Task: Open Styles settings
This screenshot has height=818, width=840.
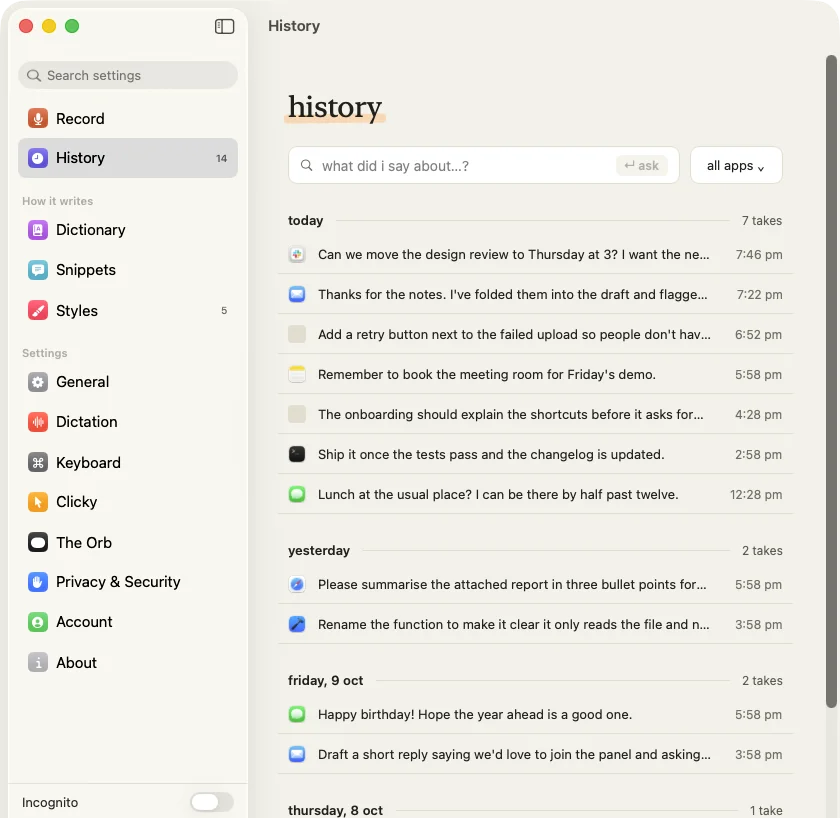Action: pos(128,311)
